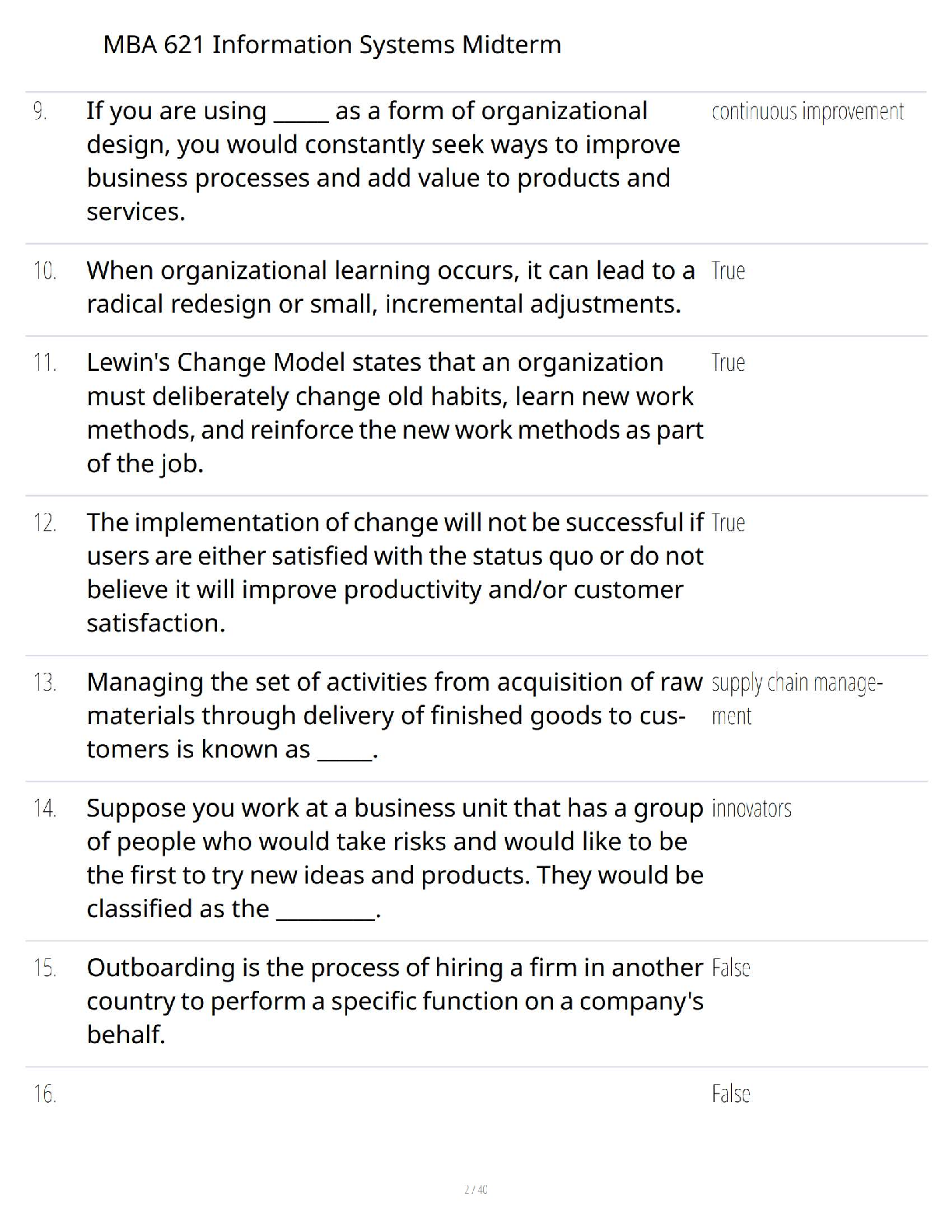The image size is (952, 1232).
Task: Click the Lewin's Change Model question text
Action: [394, 413]
